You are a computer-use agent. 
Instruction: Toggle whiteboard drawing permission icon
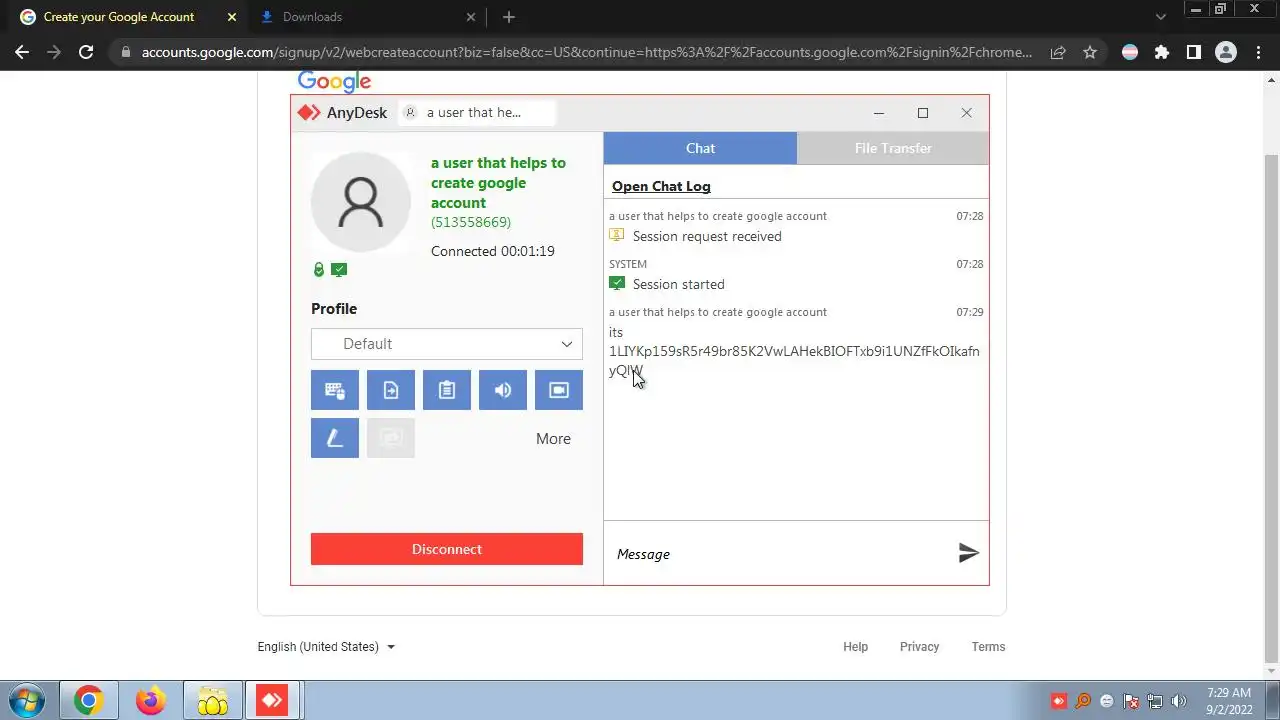pos(335,438)
